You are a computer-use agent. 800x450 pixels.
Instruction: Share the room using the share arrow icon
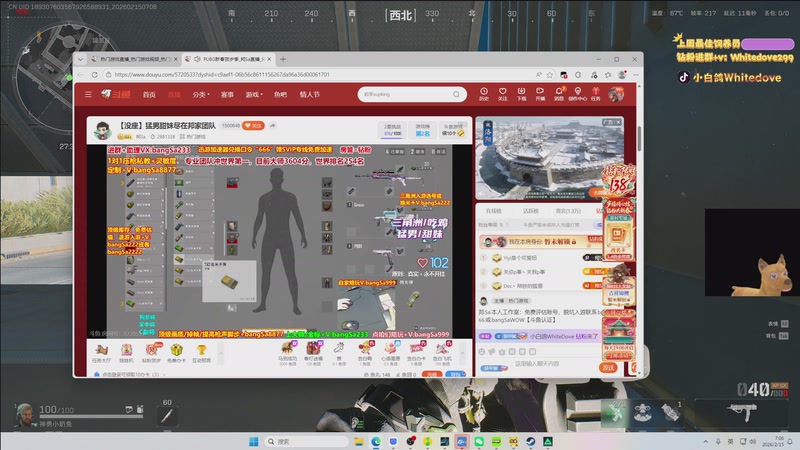[273, 126]
